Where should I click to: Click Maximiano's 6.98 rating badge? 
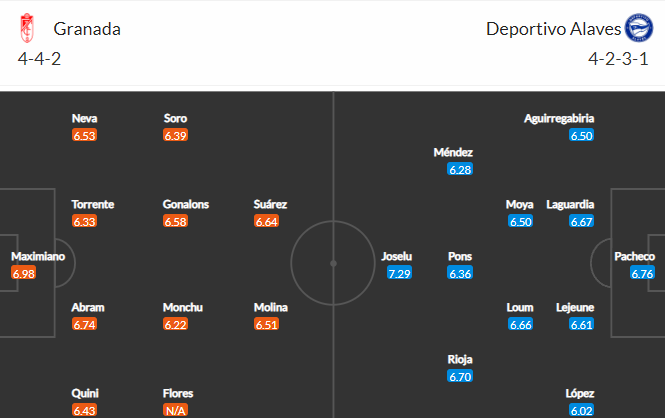(23, 273)
